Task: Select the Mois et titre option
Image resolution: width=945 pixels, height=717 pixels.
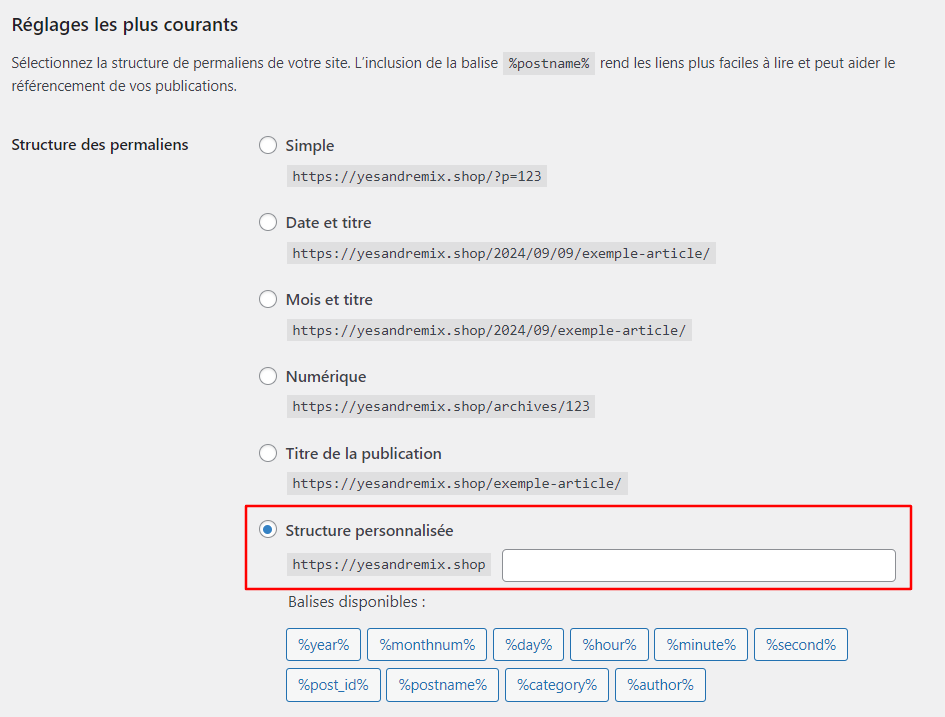Action: [x=267, y=298]
